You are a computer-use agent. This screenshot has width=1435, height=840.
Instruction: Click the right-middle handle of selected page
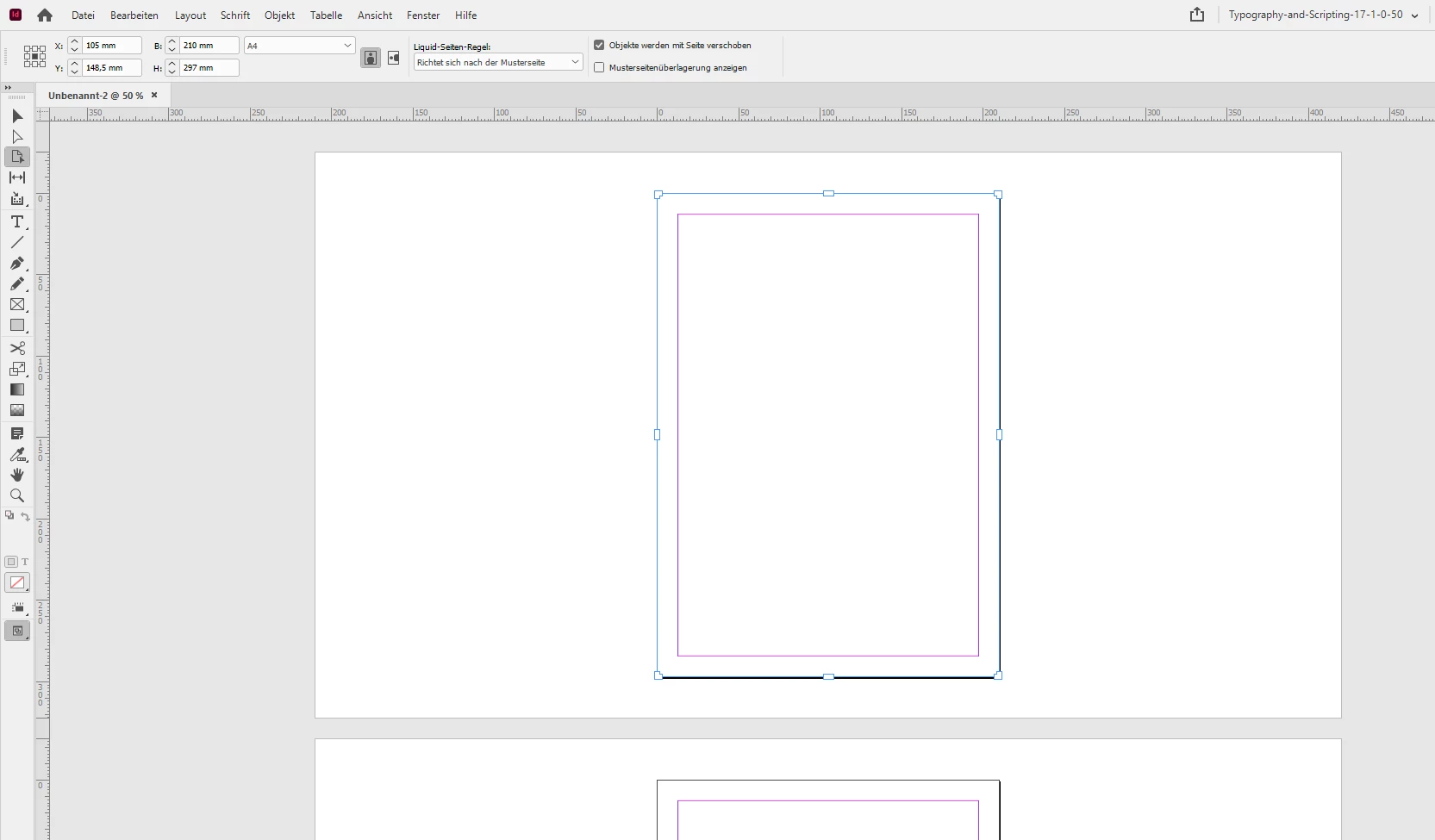999,435
